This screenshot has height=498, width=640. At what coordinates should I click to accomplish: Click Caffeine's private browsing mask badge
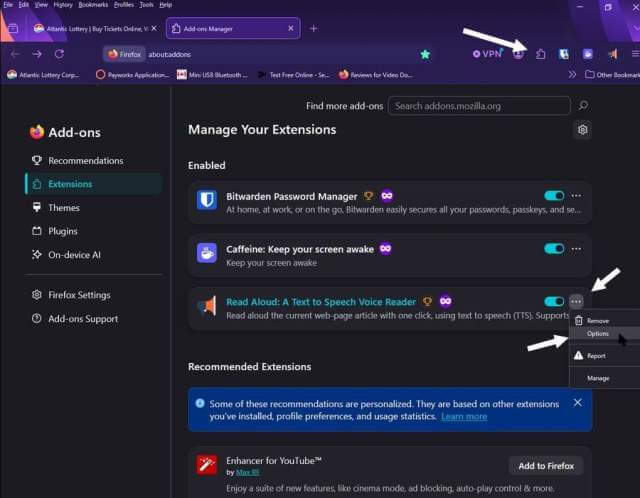[x=385, y=249]
